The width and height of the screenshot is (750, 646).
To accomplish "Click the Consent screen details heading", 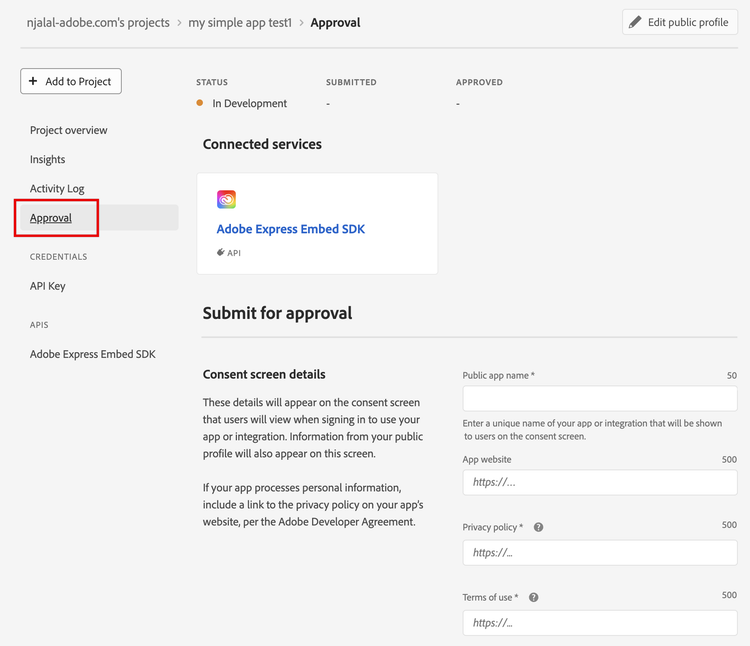I will (x=264, y=374).
